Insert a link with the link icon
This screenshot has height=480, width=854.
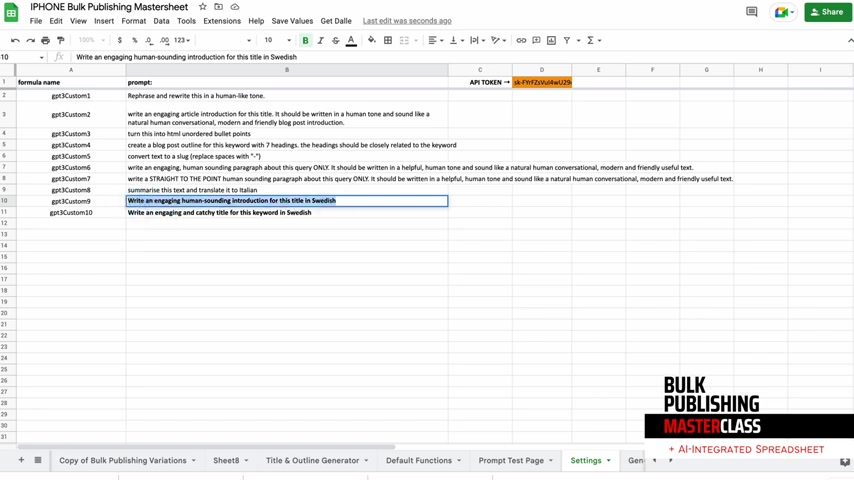(521, 40)
